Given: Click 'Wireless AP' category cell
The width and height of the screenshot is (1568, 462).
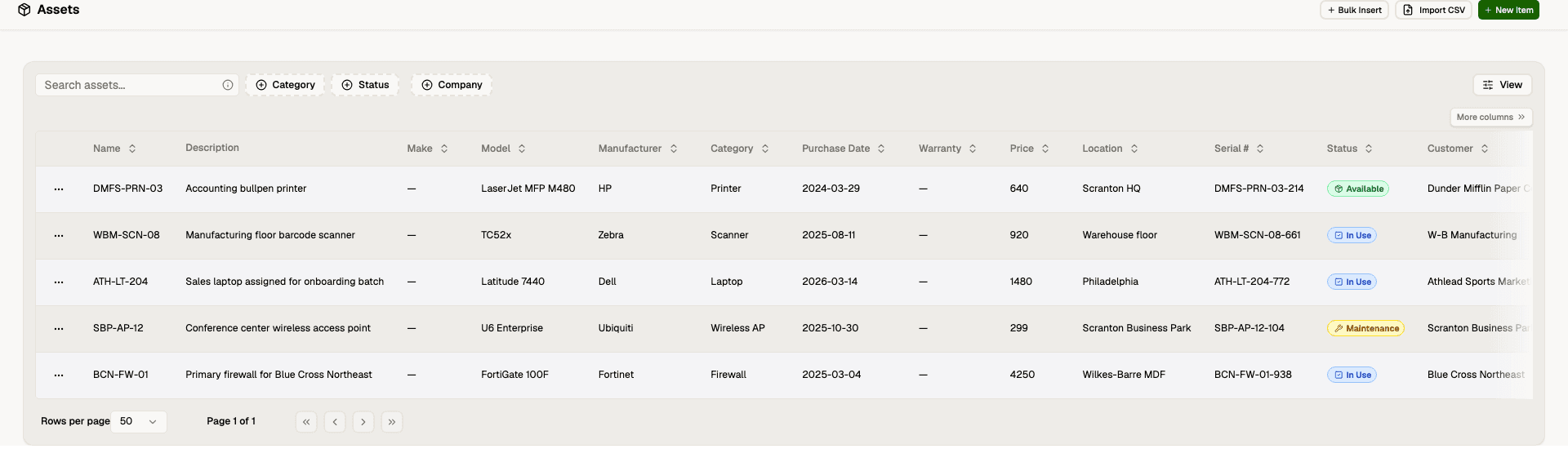Looking at the screenshot, I should [x=737, y=328].
